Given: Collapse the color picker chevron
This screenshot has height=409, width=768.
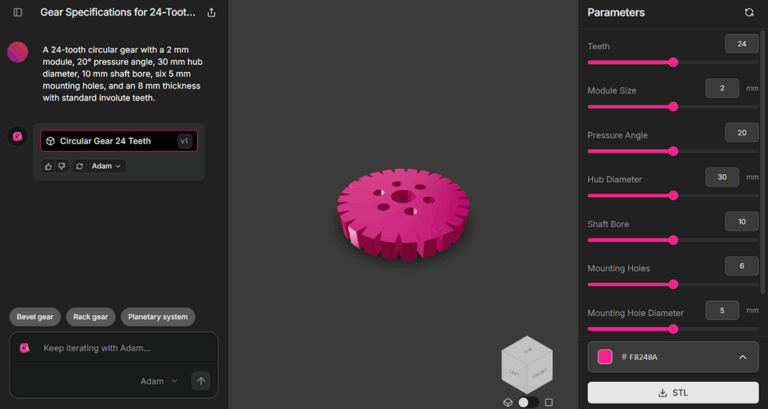Looking at the screenshot, I should [742, 357].
